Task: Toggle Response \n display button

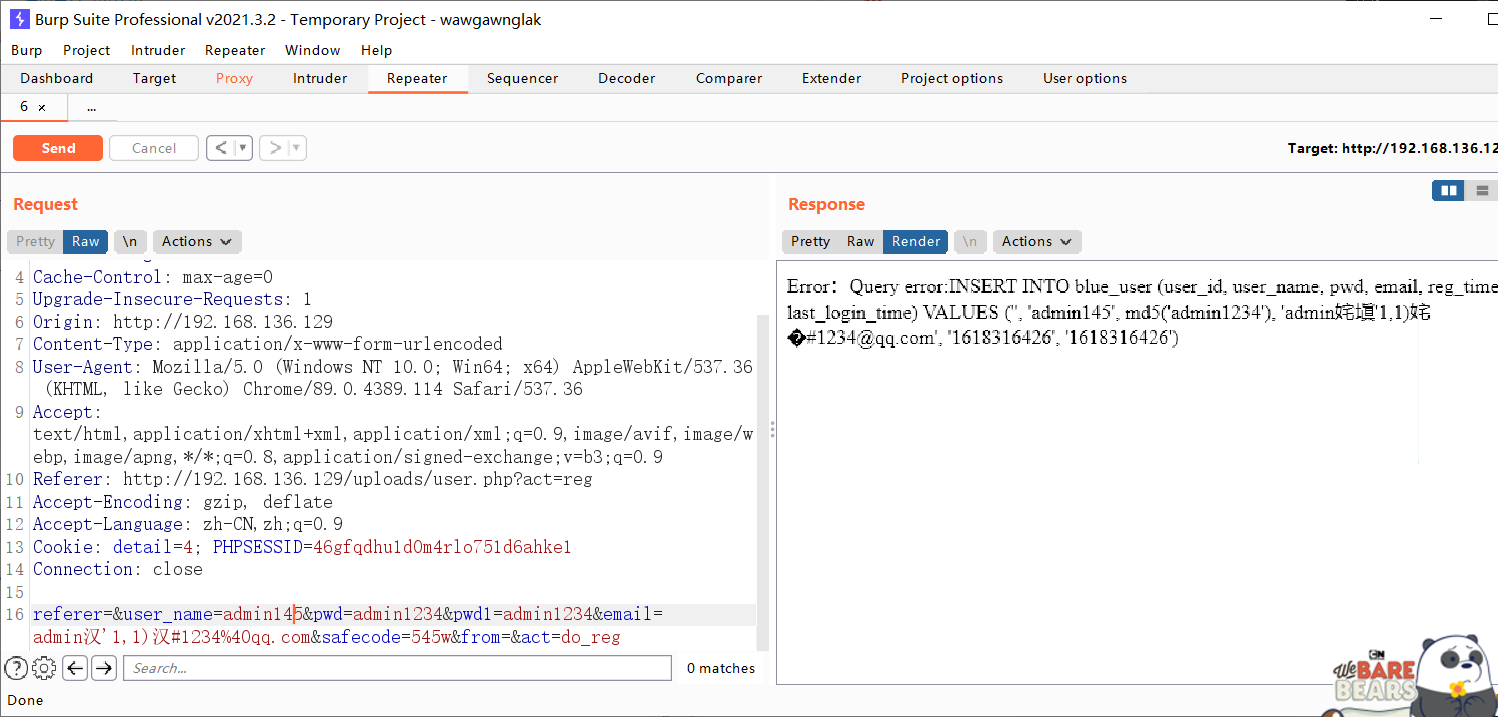Action: (x=969, y=241)
